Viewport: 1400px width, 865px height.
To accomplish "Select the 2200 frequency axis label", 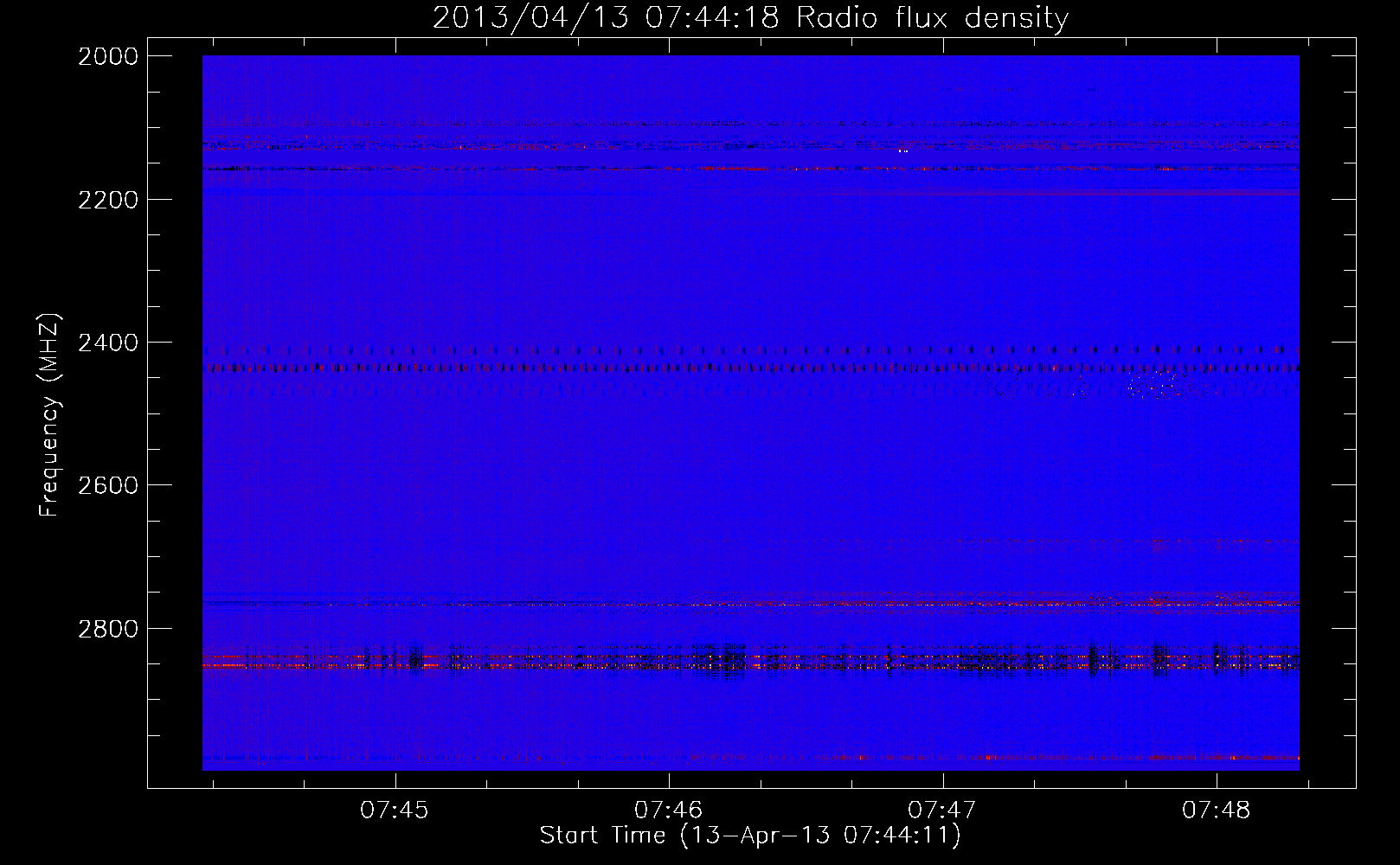I will (108, 200).
